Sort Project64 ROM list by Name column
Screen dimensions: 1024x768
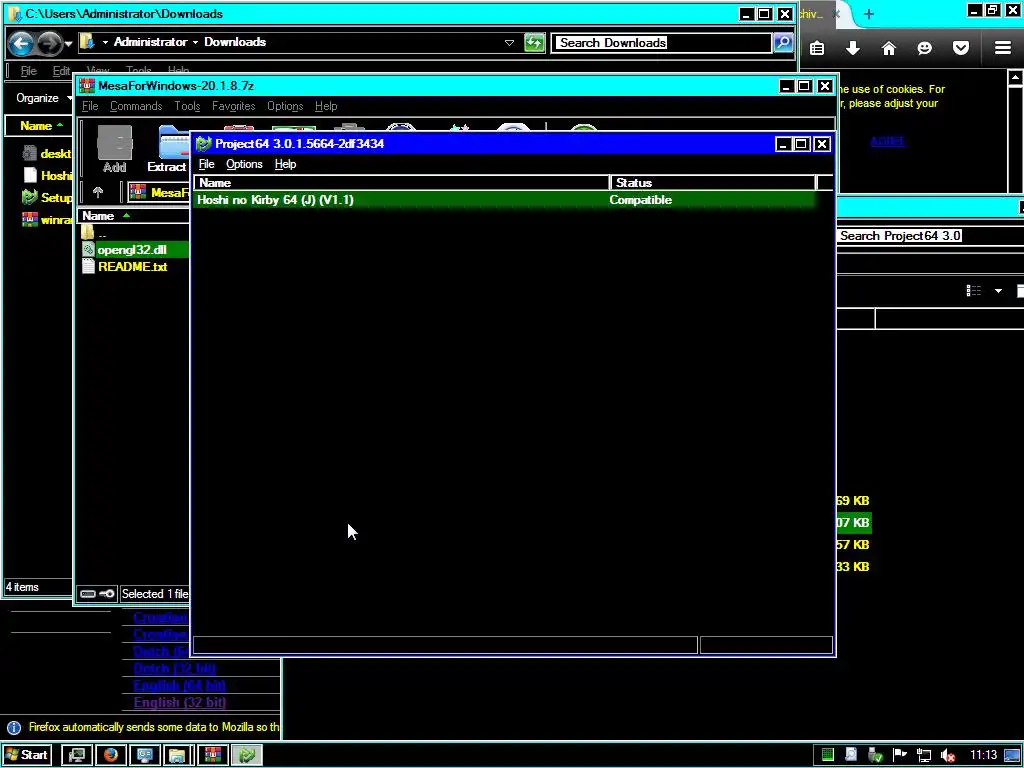point(402,183)
